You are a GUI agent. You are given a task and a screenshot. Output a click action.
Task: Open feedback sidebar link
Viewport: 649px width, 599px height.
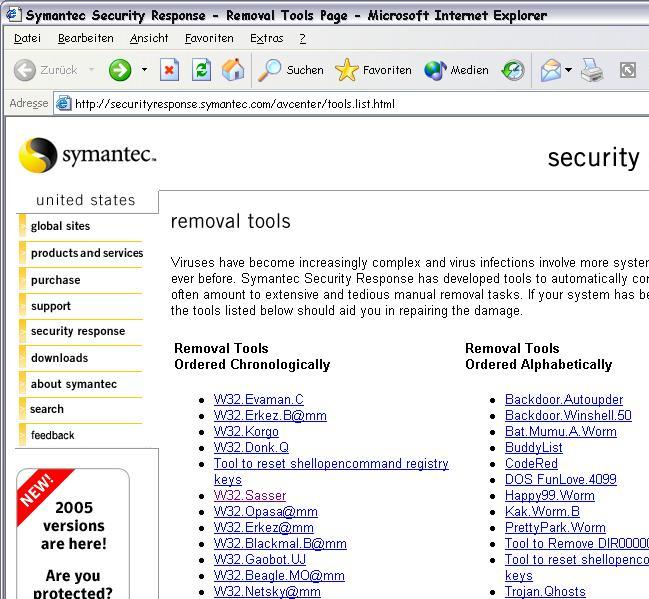point(53,435)
